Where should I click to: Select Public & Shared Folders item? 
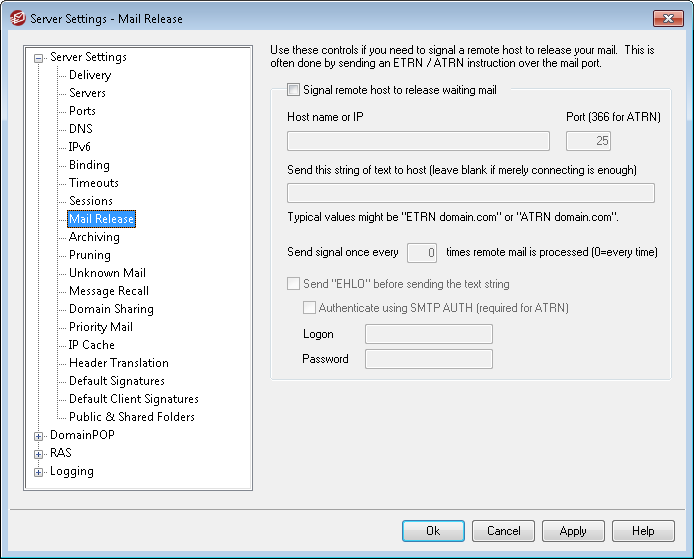(x=131, y=417)
